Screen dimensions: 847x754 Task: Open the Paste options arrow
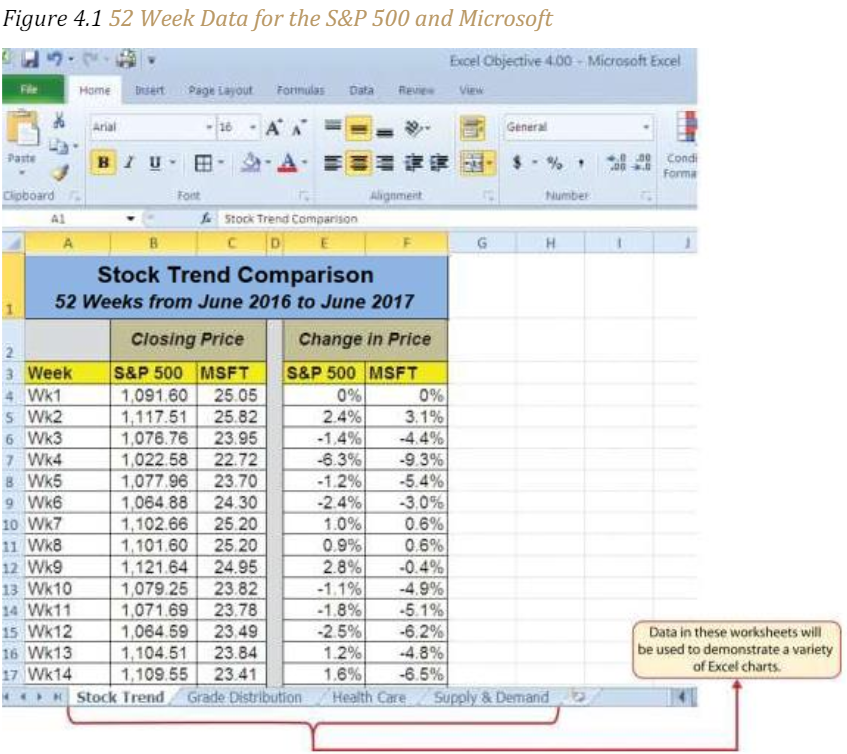tap(22, 173)
